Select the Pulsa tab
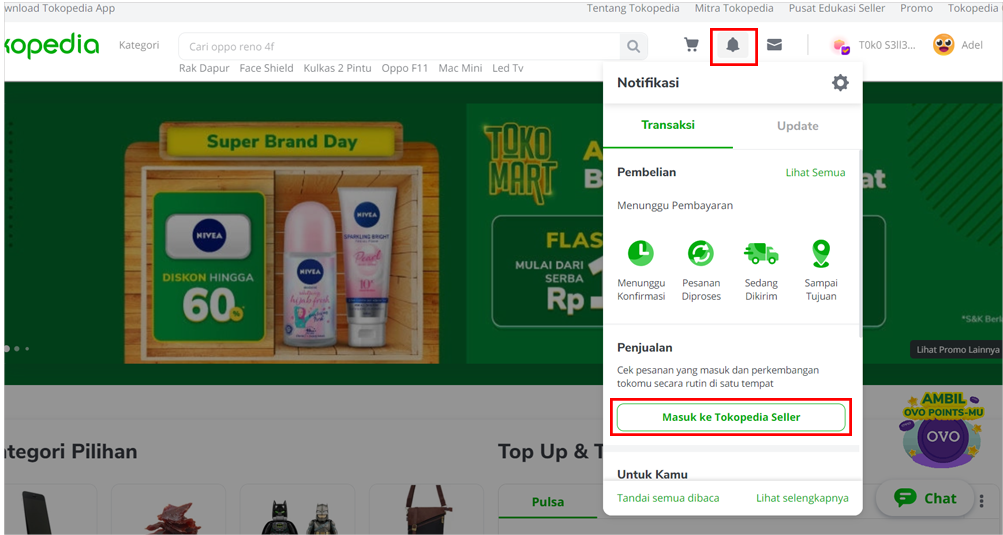The image size is (1003, 535). click(x=548, y=502)
